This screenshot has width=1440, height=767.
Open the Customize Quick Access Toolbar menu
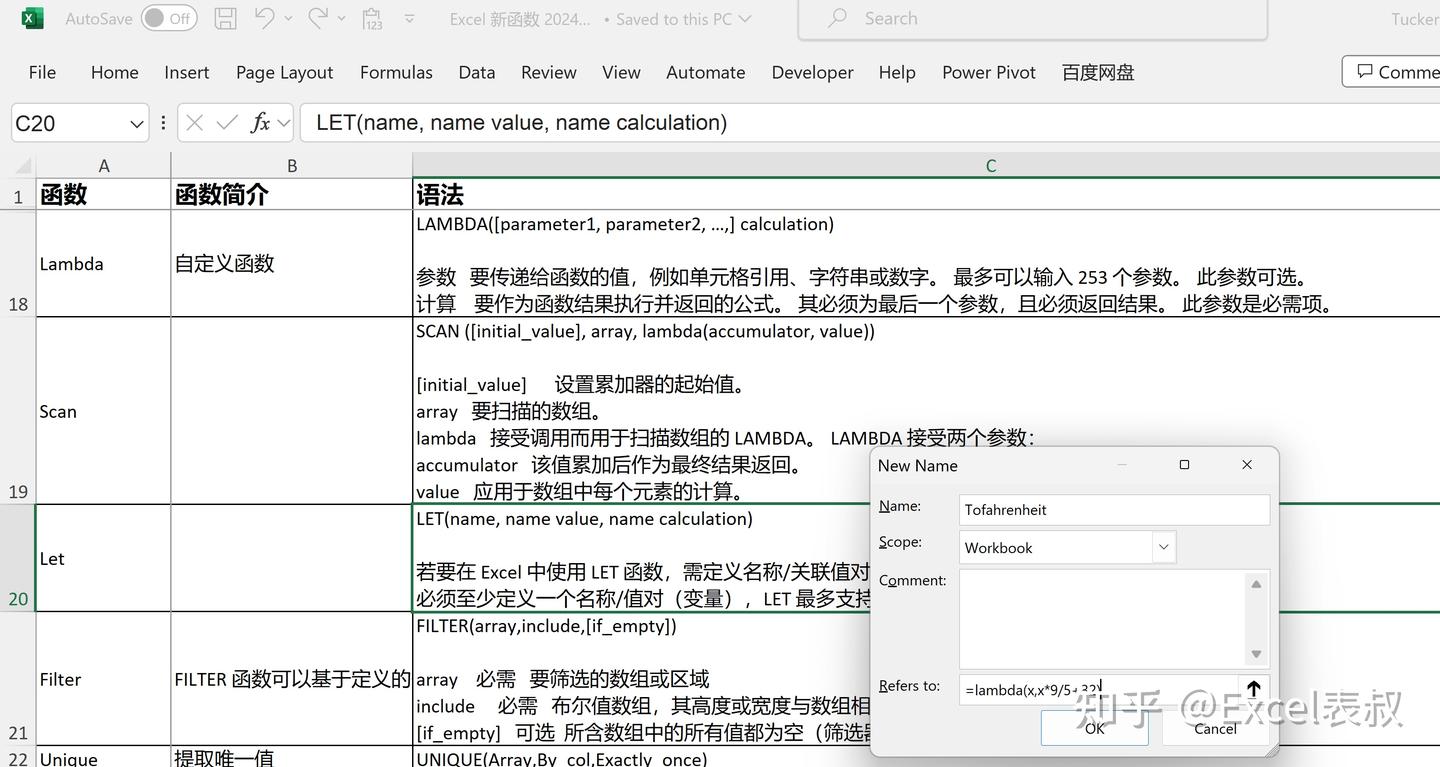(x=409, y=18)
